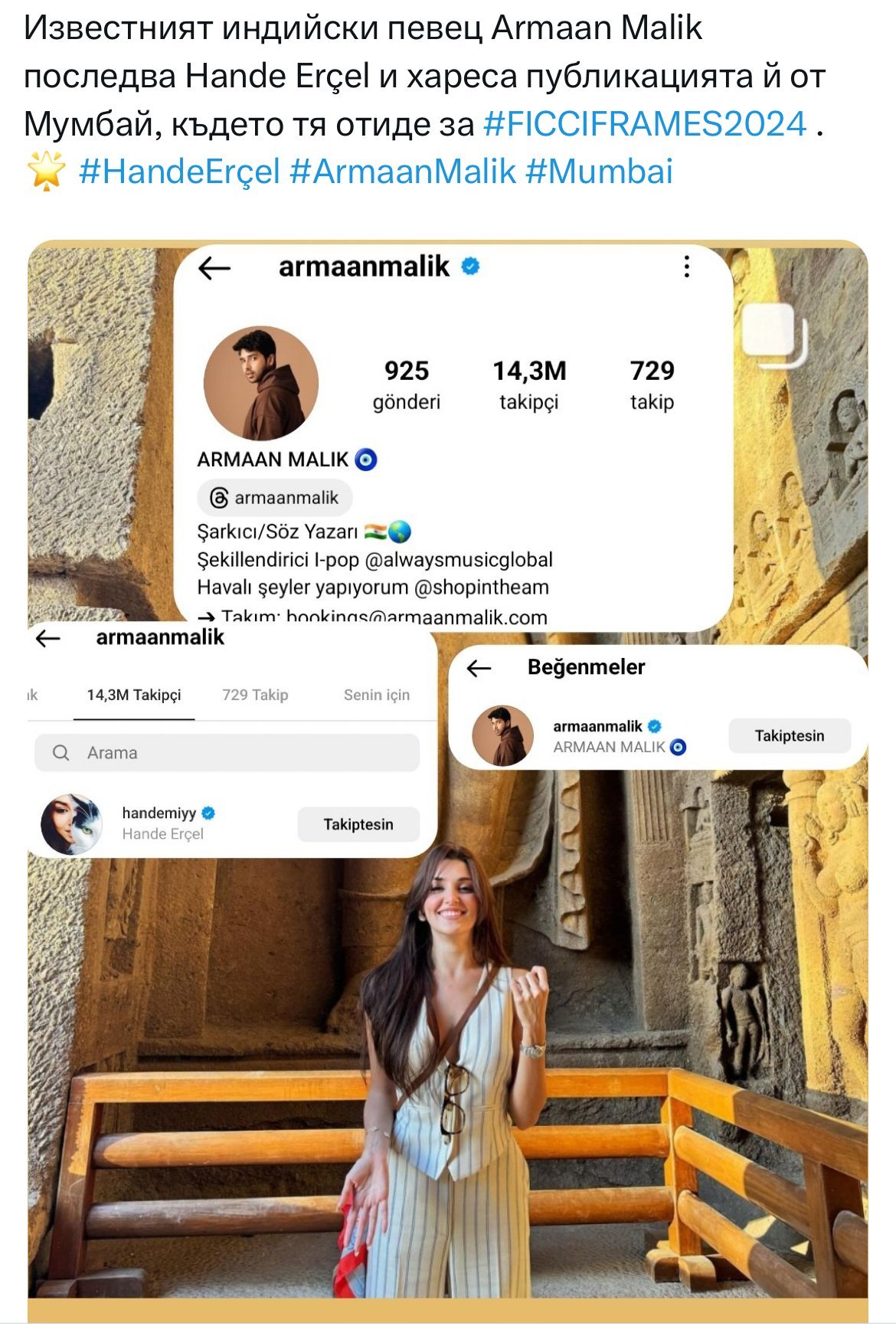Screen dimensions: 896x1342
Task: Open the #Mumbai hashtag
Action: click(x=599, y=172)
